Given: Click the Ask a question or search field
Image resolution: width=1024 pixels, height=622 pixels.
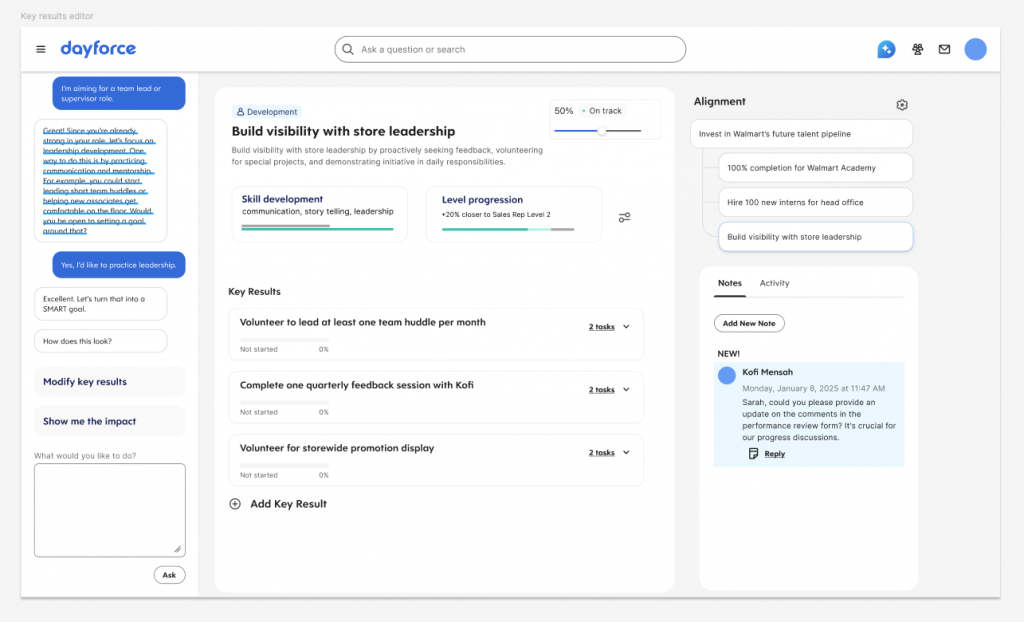Looking at the screenshot, I should pos(510,49).
